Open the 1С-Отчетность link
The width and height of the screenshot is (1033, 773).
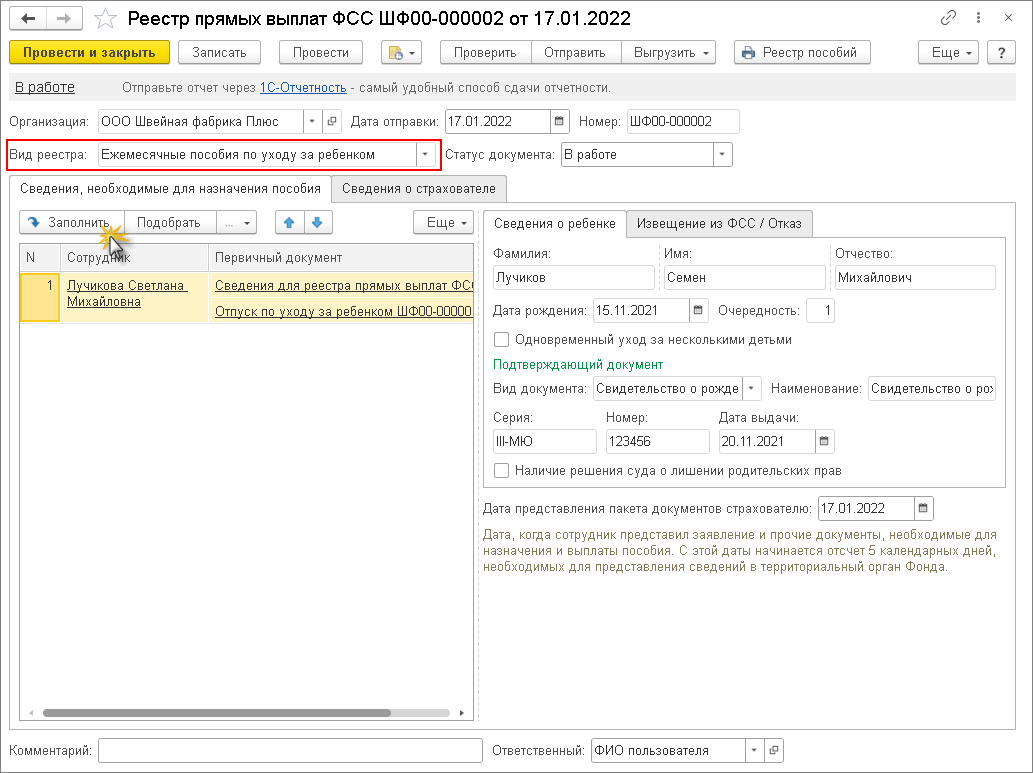click(x=303, y=88)
